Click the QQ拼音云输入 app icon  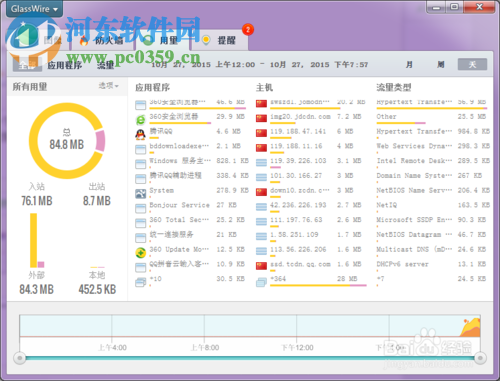pyautogui.click(x=141, y=267)
